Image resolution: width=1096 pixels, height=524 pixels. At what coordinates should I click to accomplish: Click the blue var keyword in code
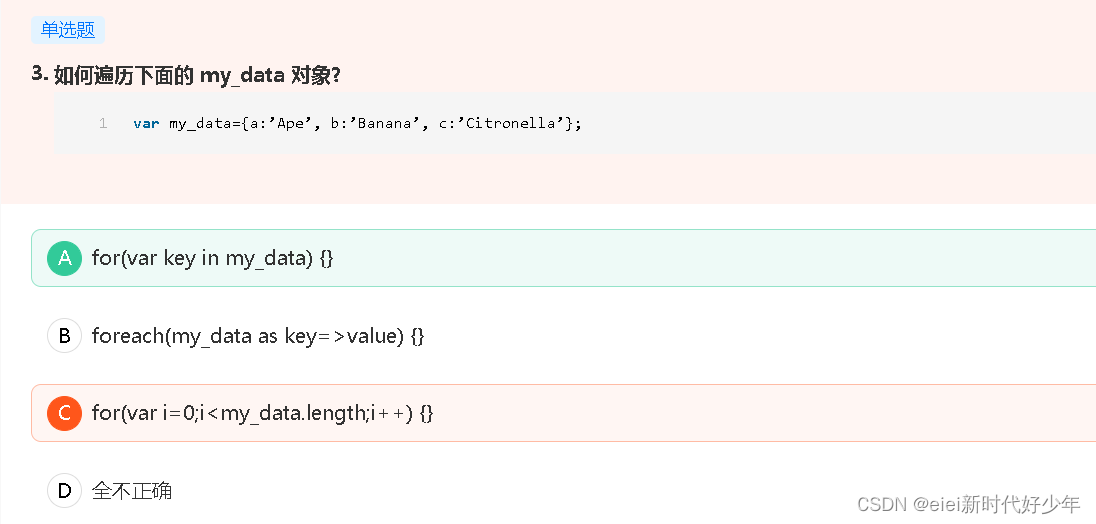pos(146,124)
